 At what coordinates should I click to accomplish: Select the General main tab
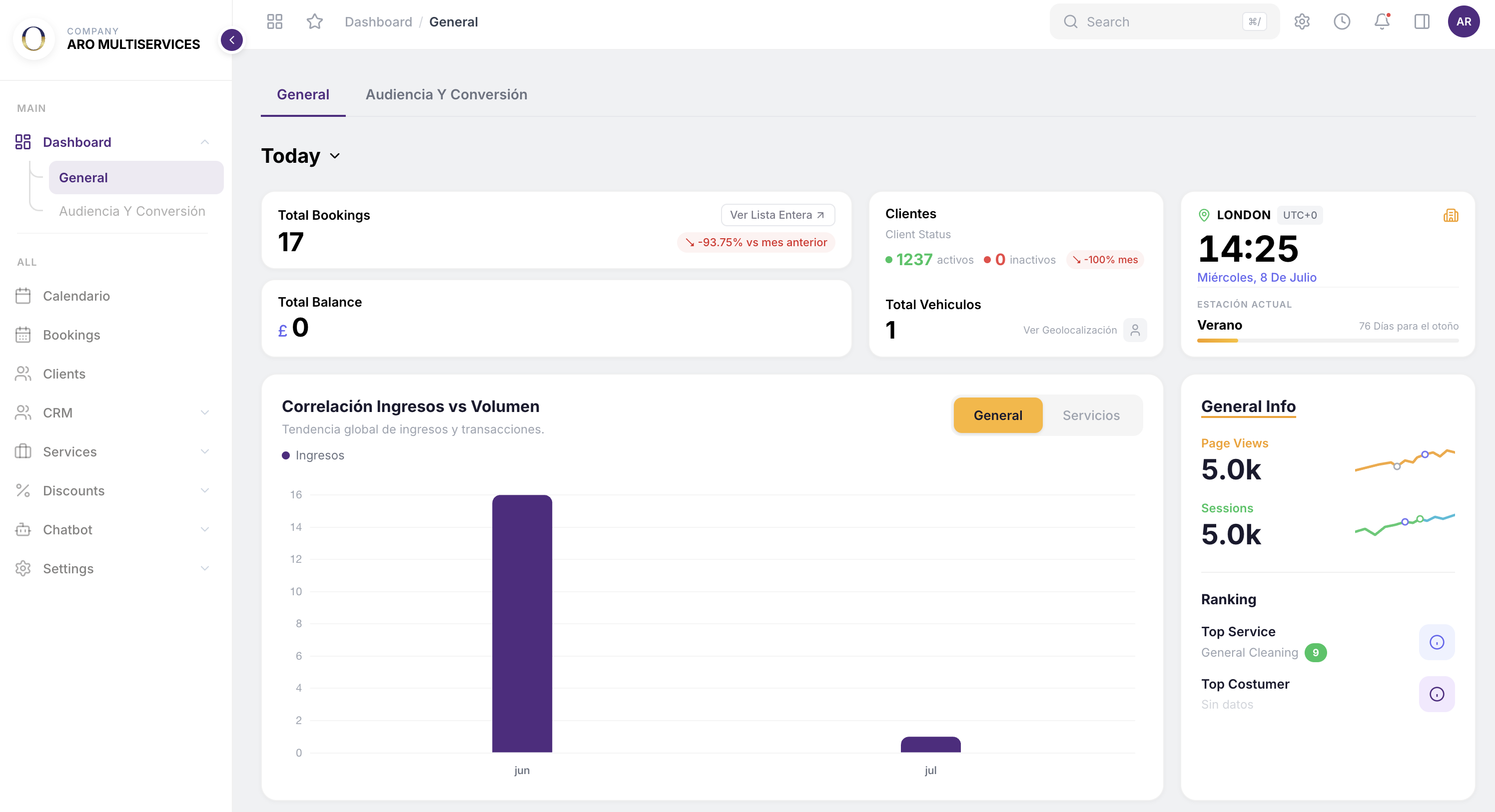[x=303, y=94]
